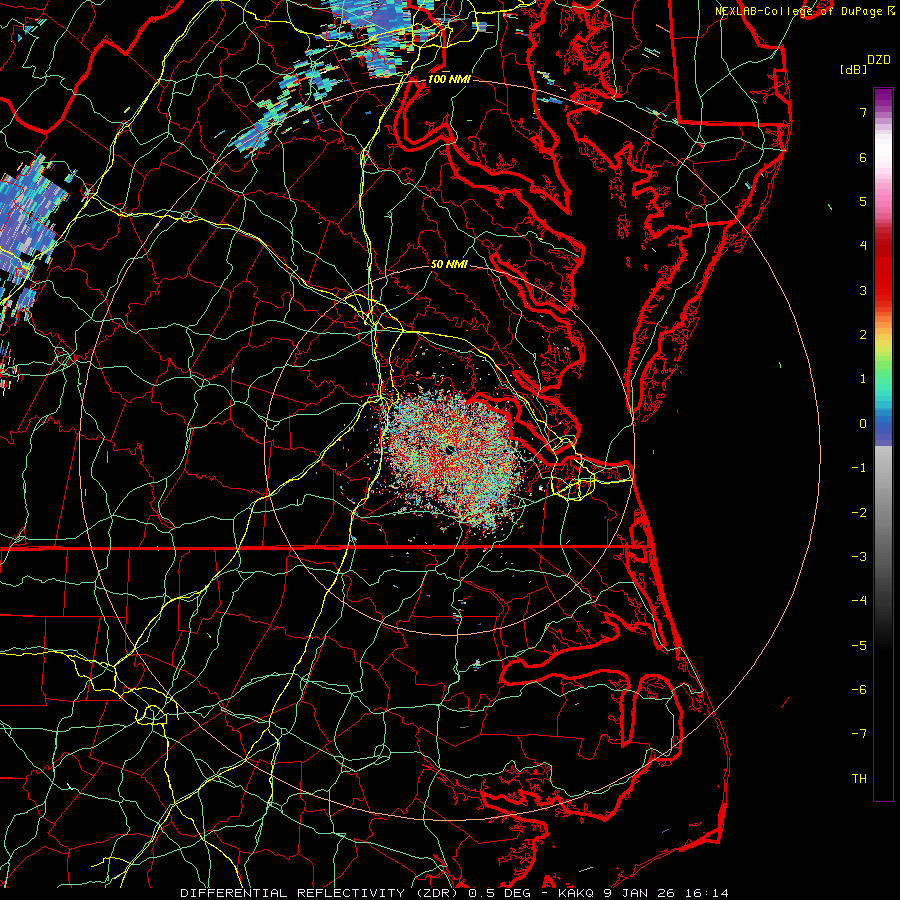This screenshot has width=900, height=900.
Task: Click the -6 value on color scale
Action: pos(859,690)
